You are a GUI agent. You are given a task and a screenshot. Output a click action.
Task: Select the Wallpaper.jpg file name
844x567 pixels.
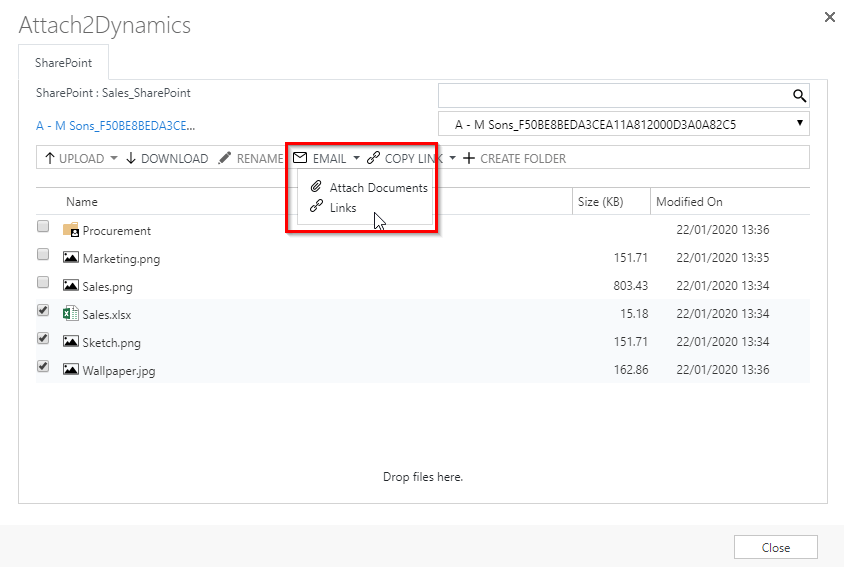pyautogui.click(x=119, y=371)
